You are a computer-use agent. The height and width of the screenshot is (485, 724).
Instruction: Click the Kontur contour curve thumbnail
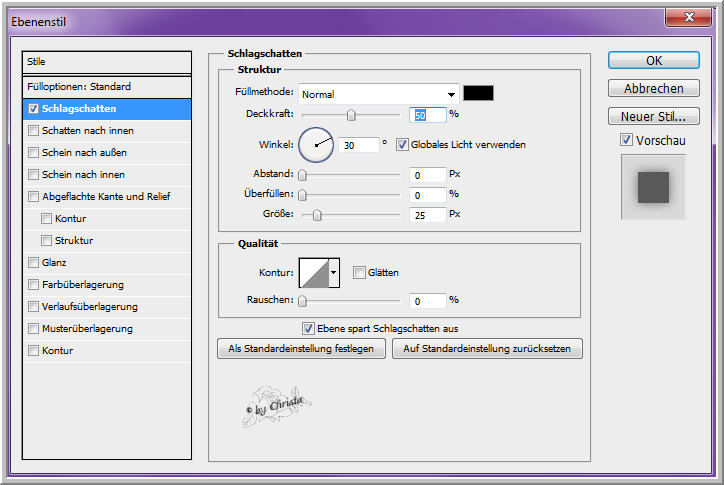click(x=314, y=273)
